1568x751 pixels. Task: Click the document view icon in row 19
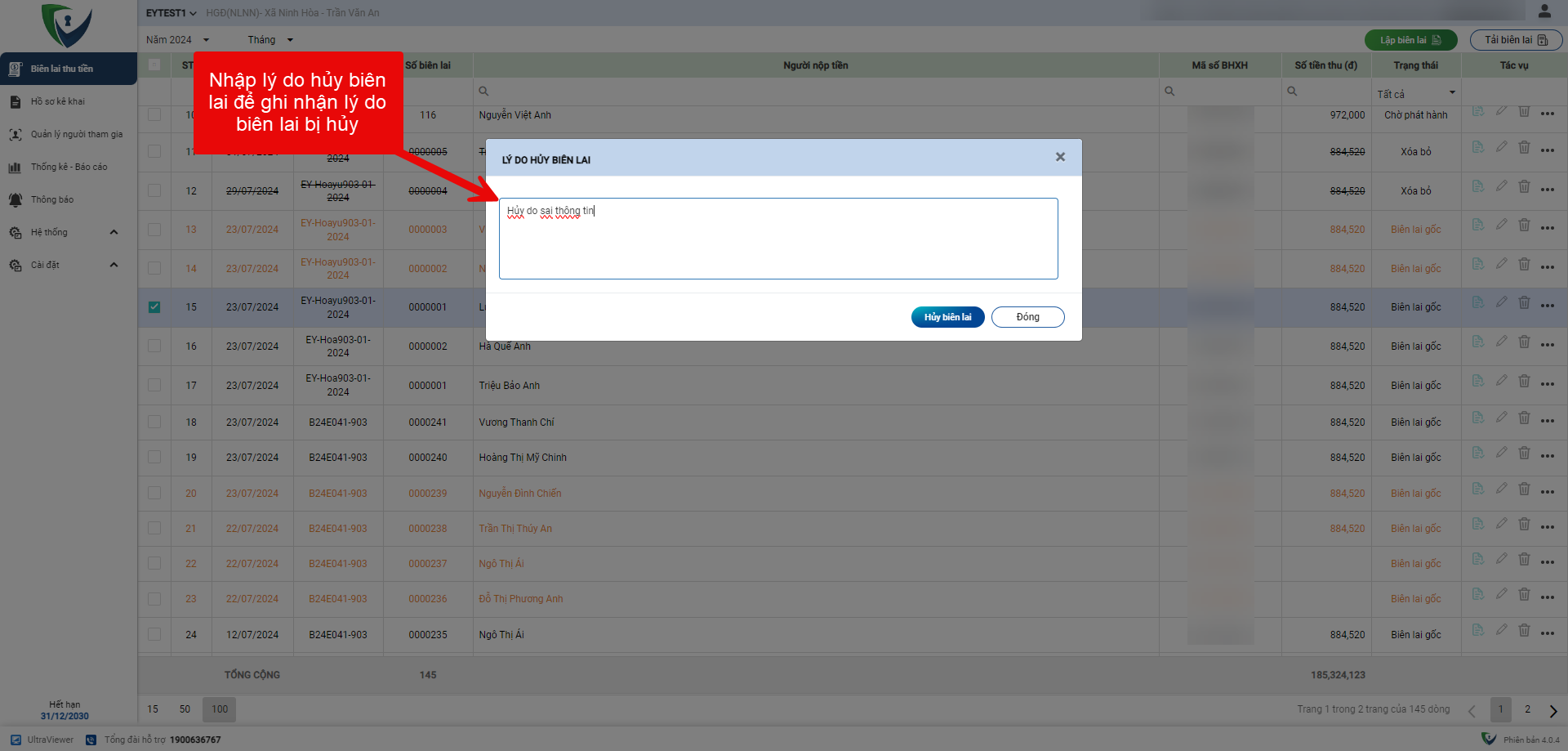click(1477, 454)
